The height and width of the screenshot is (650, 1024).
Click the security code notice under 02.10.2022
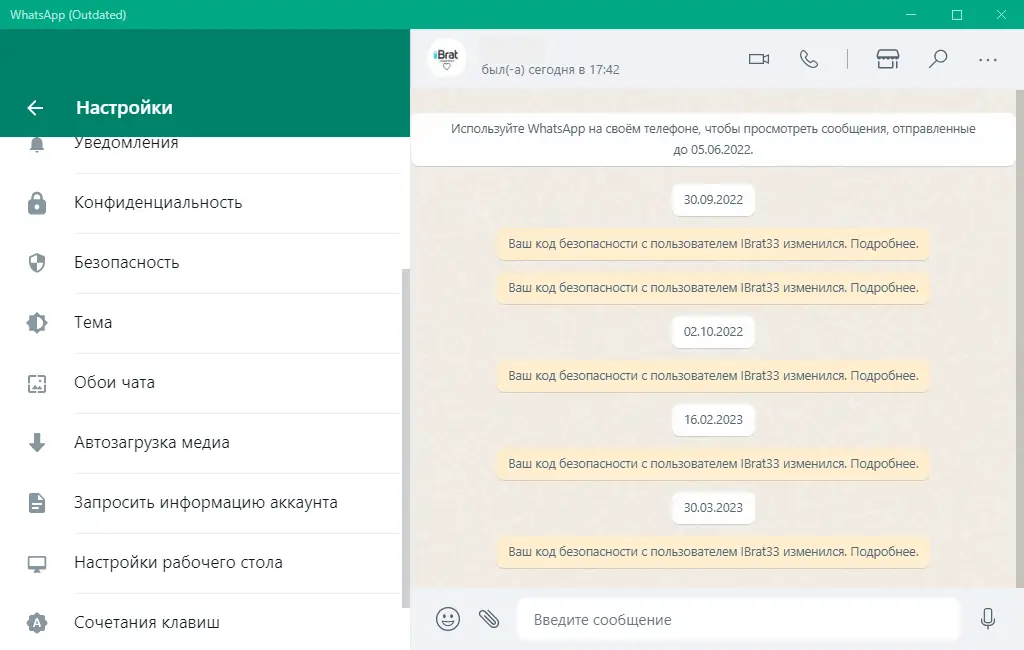pyautogui.click(x=713, y=376)
